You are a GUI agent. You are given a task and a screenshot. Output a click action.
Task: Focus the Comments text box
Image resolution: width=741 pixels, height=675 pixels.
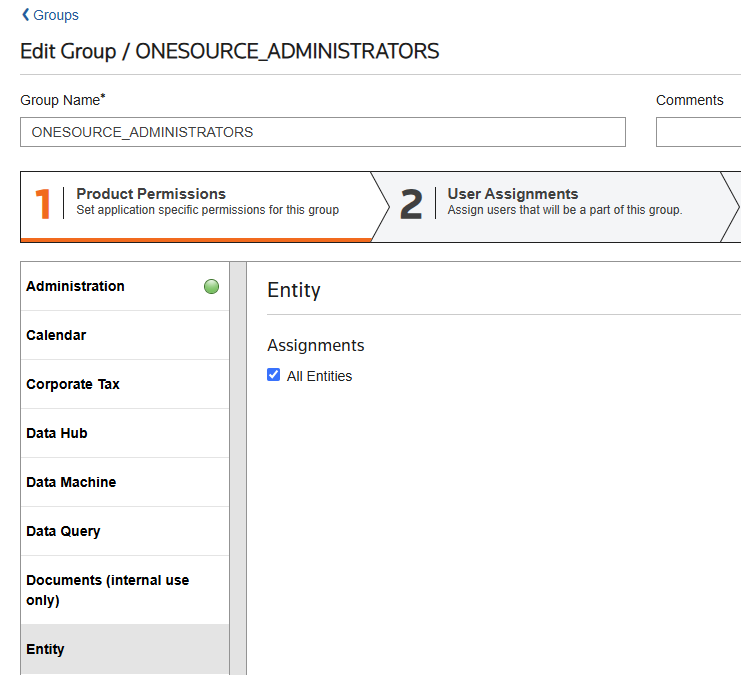click(698, 132)
